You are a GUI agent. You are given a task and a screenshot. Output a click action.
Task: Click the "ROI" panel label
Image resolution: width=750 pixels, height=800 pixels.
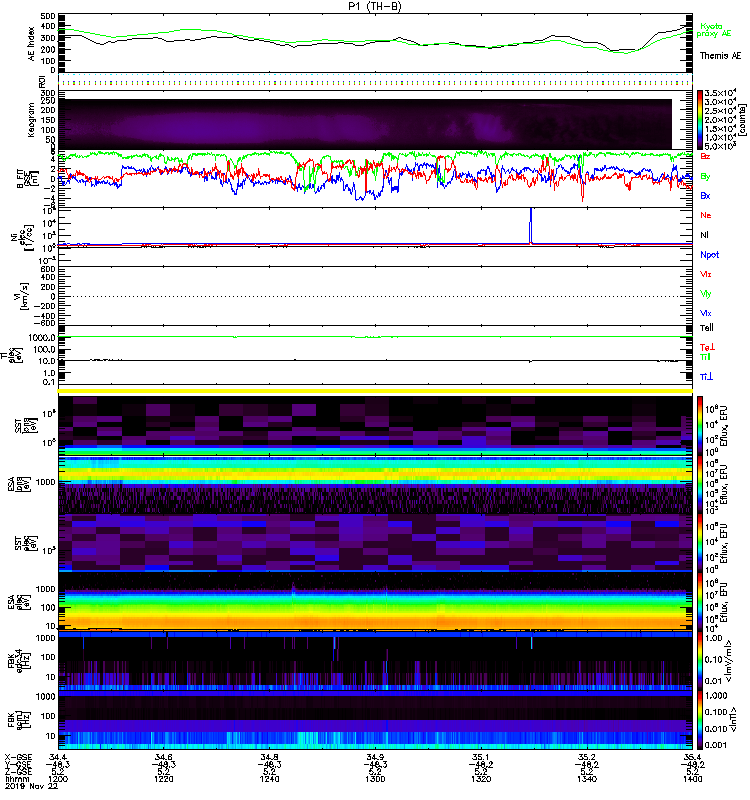tap(42, 81)
